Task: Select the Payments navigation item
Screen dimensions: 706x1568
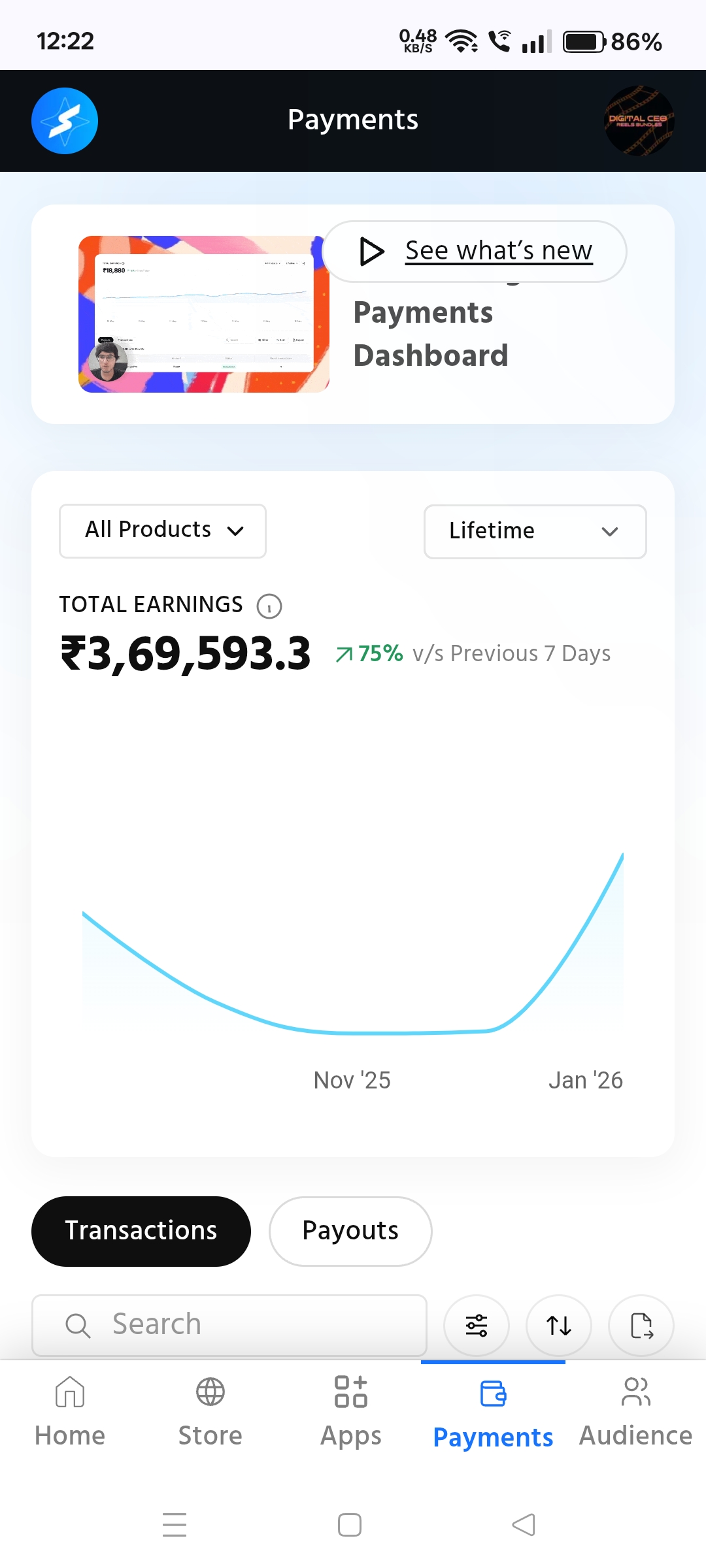Action: (493, 1413)
